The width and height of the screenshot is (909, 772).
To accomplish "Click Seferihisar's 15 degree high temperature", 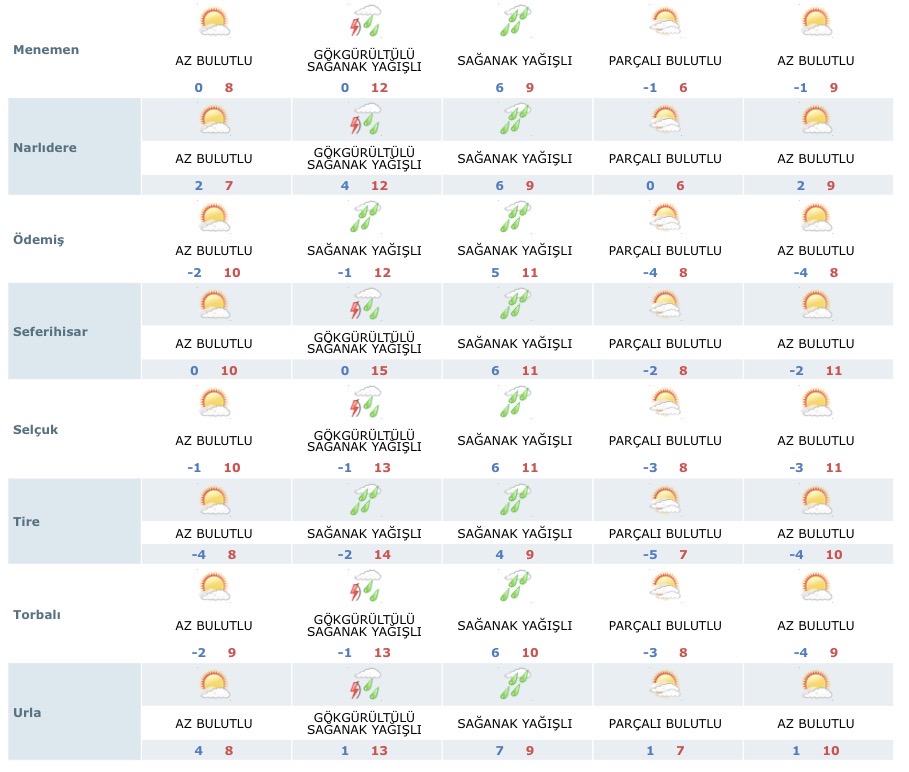I will (379, 371).
